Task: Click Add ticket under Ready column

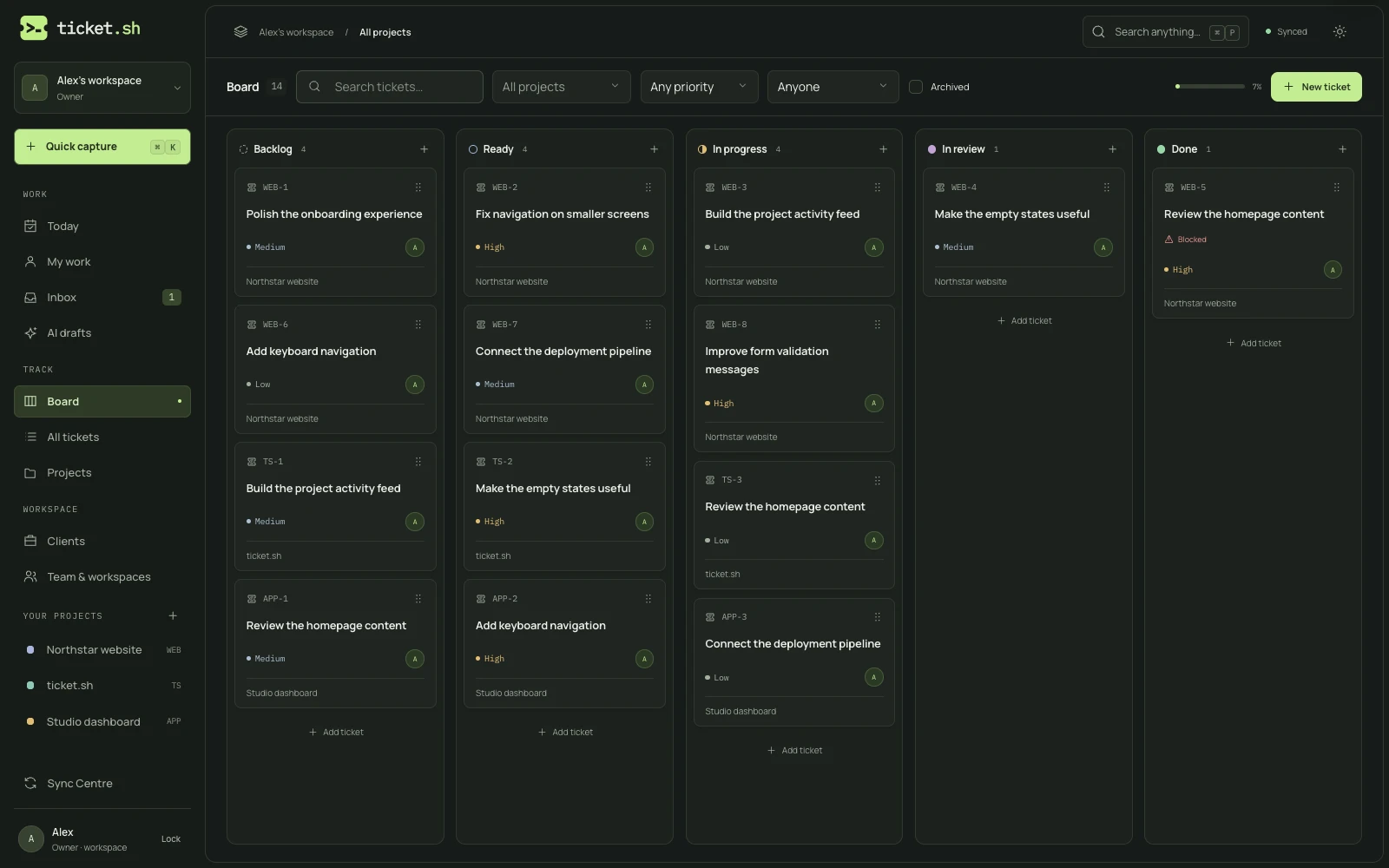Action: (565, 733)
